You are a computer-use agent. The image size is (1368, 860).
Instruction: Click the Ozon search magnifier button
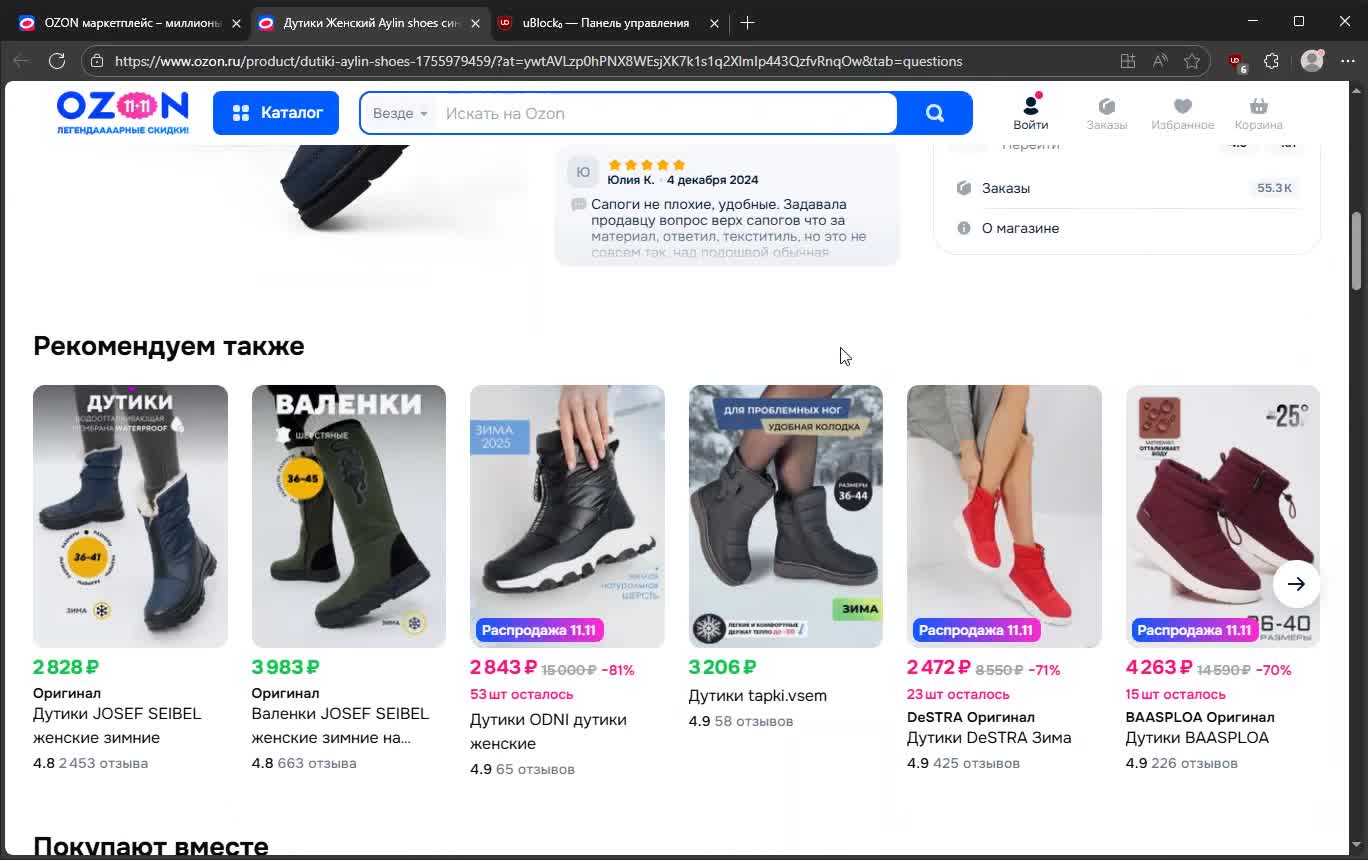point(934,113)
